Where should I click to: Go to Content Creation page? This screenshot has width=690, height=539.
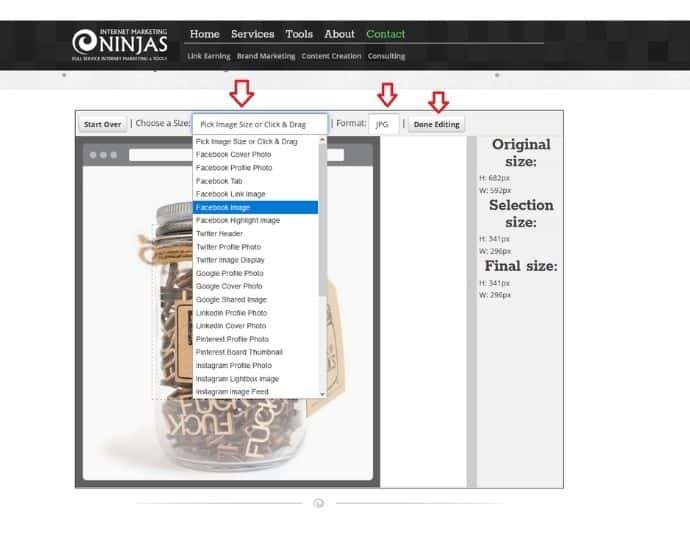coord(331,56)
